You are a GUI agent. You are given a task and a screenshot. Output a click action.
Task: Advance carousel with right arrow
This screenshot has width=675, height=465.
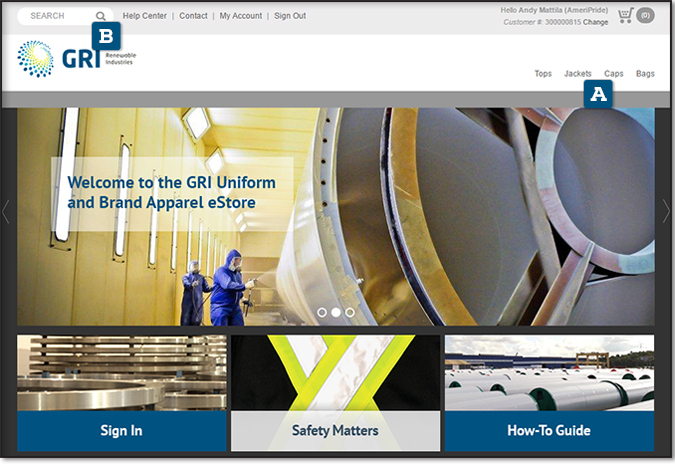(666, 211)
